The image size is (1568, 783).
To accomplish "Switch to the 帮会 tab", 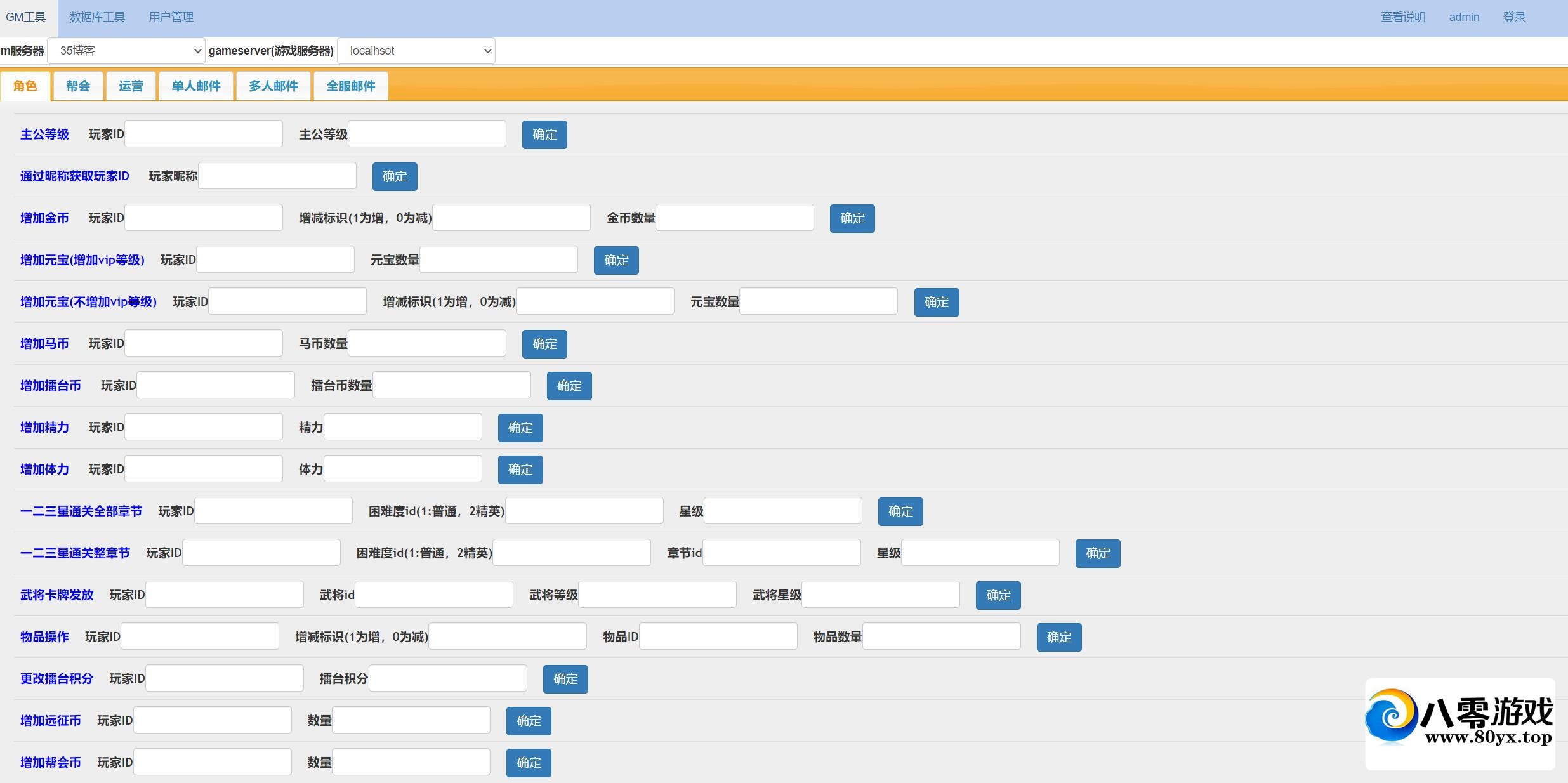I will tap(78, 86).
